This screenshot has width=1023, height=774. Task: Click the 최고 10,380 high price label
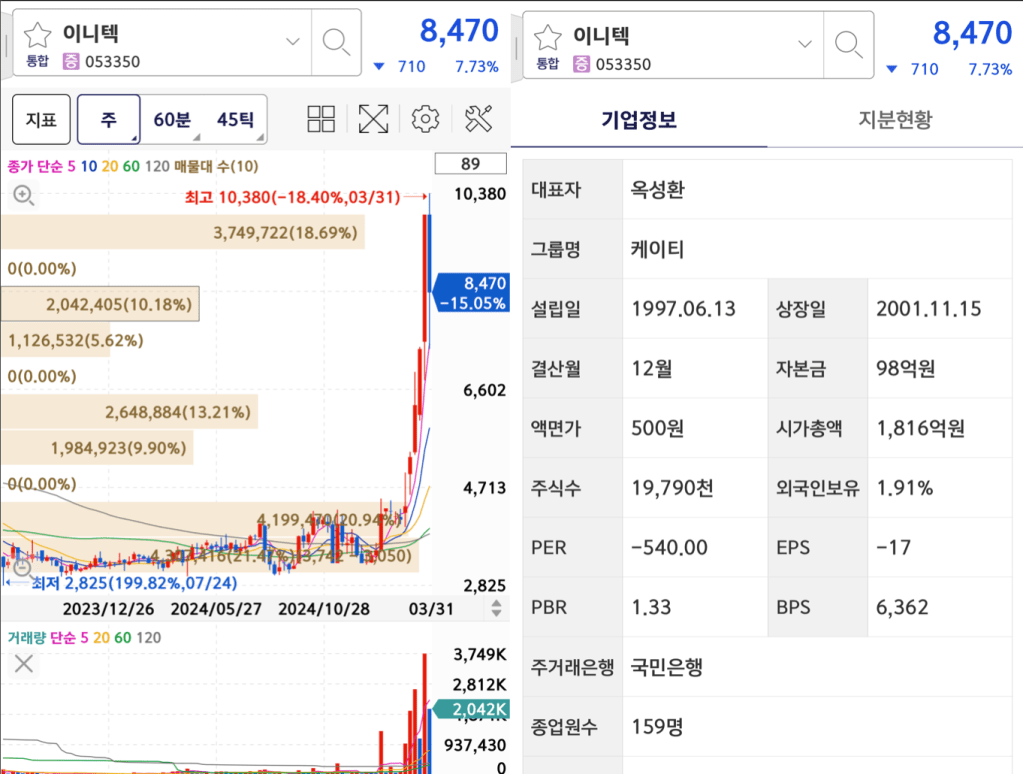(292, 196)
